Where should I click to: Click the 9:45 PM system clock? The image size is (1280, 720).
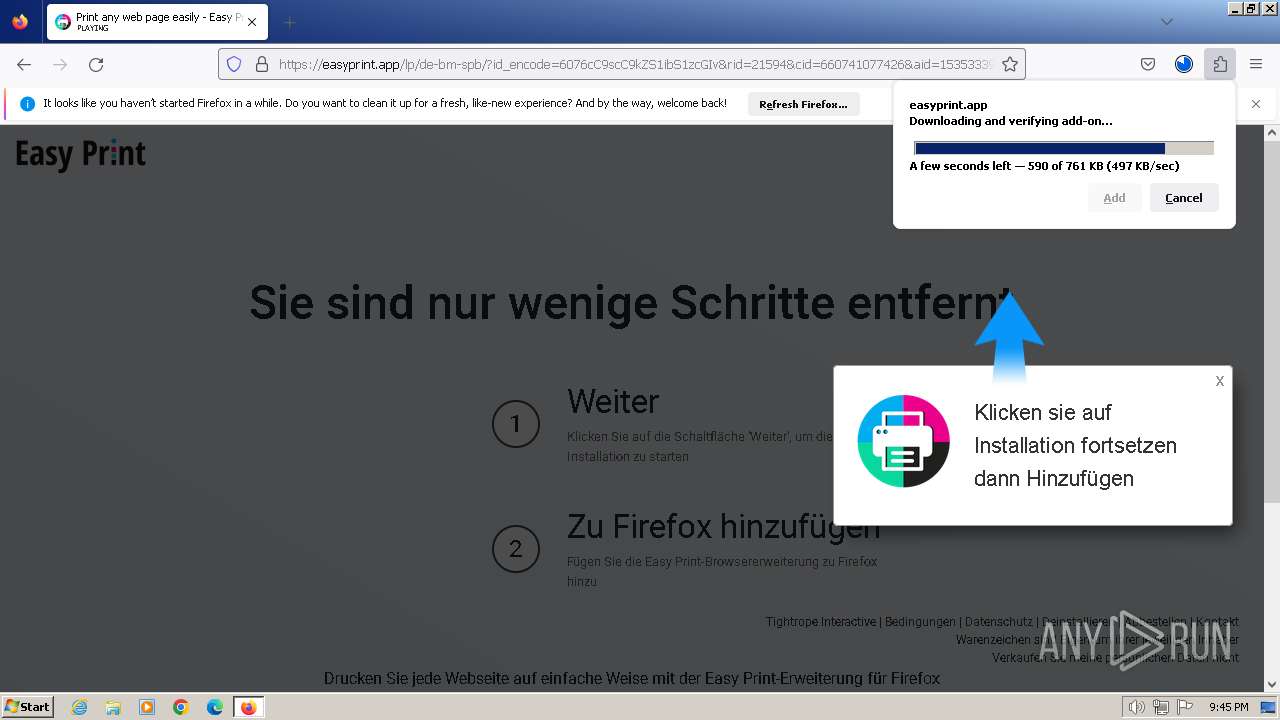point(1228,707)
